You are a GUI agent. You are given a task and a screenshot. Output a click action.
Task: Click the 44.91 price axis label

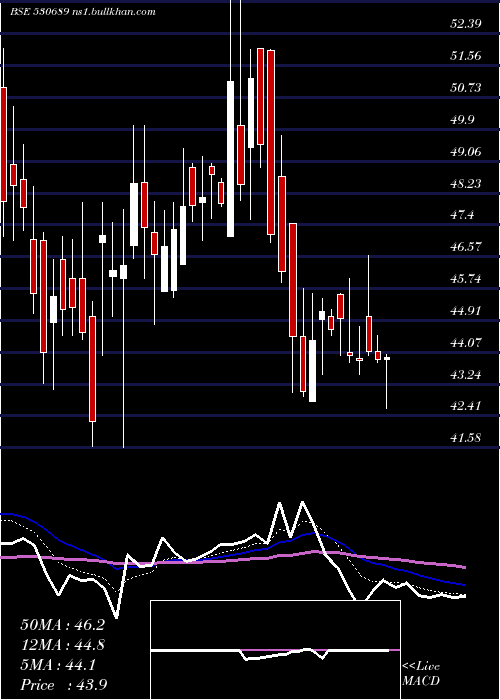(x=466, y=311)
